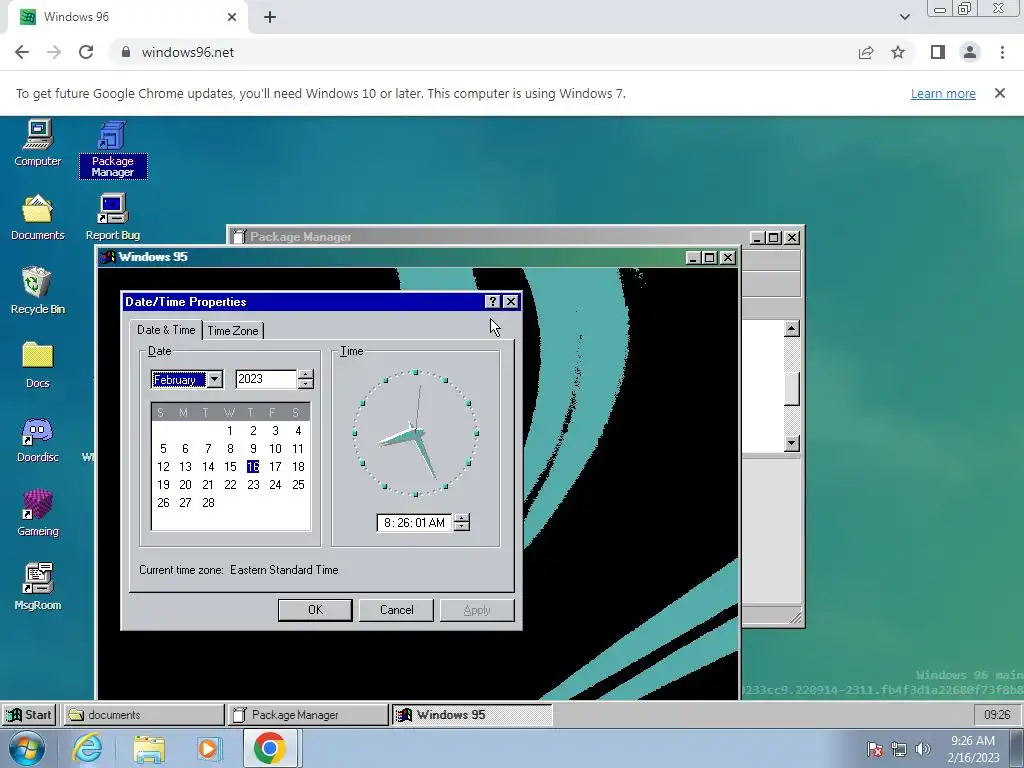This screenshot has width=1024, height=768.
Task: Select February 22 in the calendar
Action: (230, 485)
